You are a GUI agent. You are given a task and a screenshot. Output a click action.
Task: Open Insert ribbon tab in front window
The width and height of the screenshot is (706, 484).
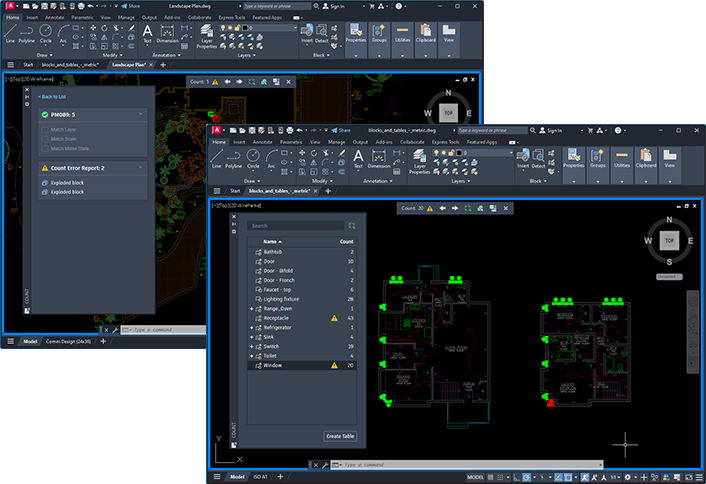click(x=239, y=142)
